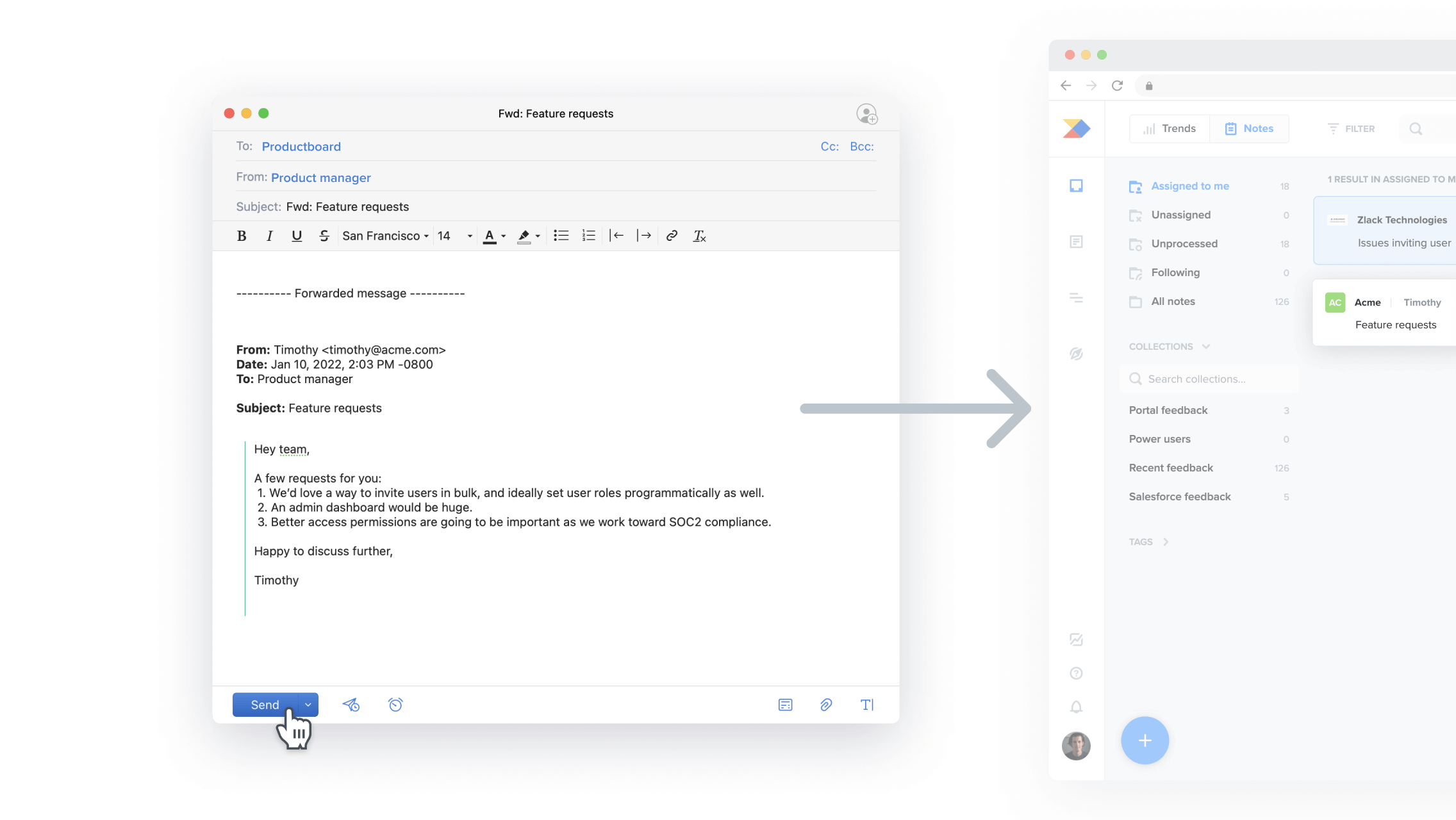Open the user profile avatar in sidebar
The height and width of the screenshot is (820, 1456).
(1076, 746)
